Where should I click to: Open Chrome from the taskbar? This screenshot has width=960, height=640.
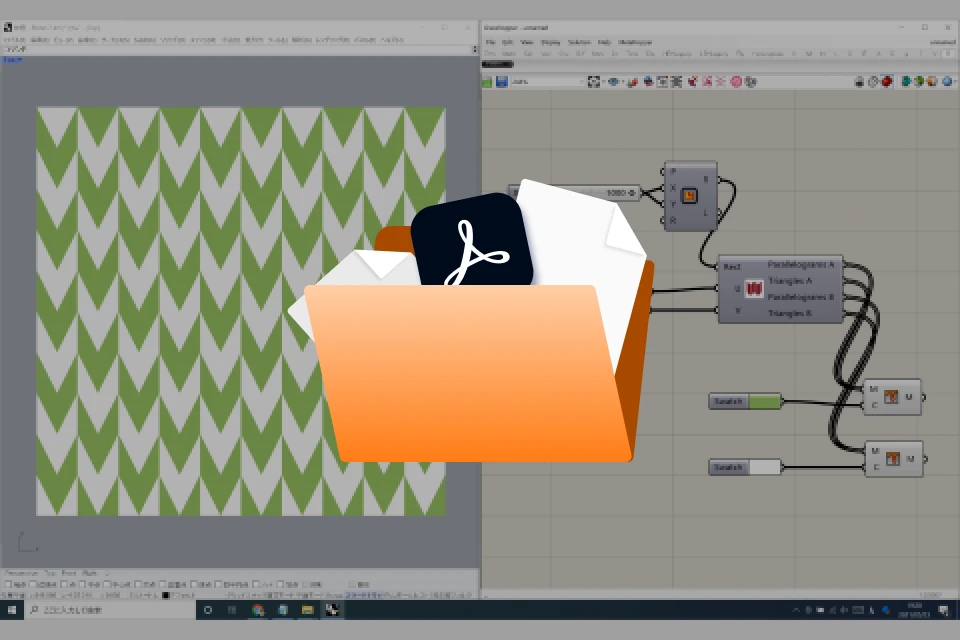tap(258, 610)
